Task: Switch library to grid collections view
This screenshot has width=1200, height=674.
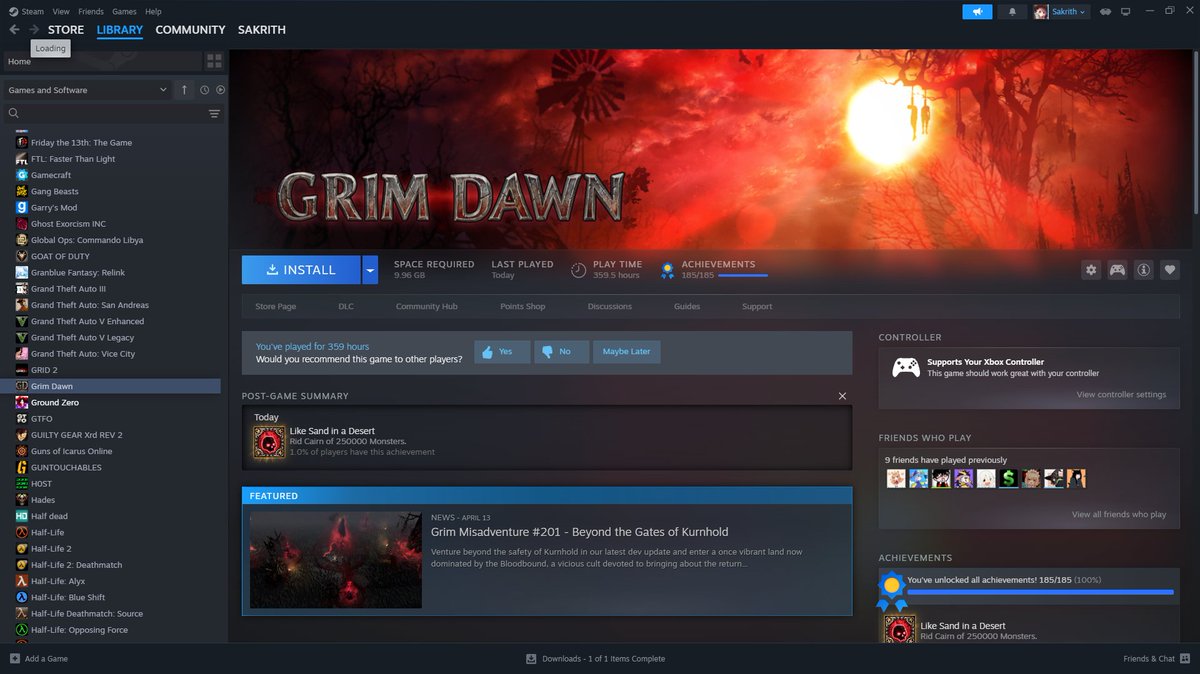Action: (214, 61)
